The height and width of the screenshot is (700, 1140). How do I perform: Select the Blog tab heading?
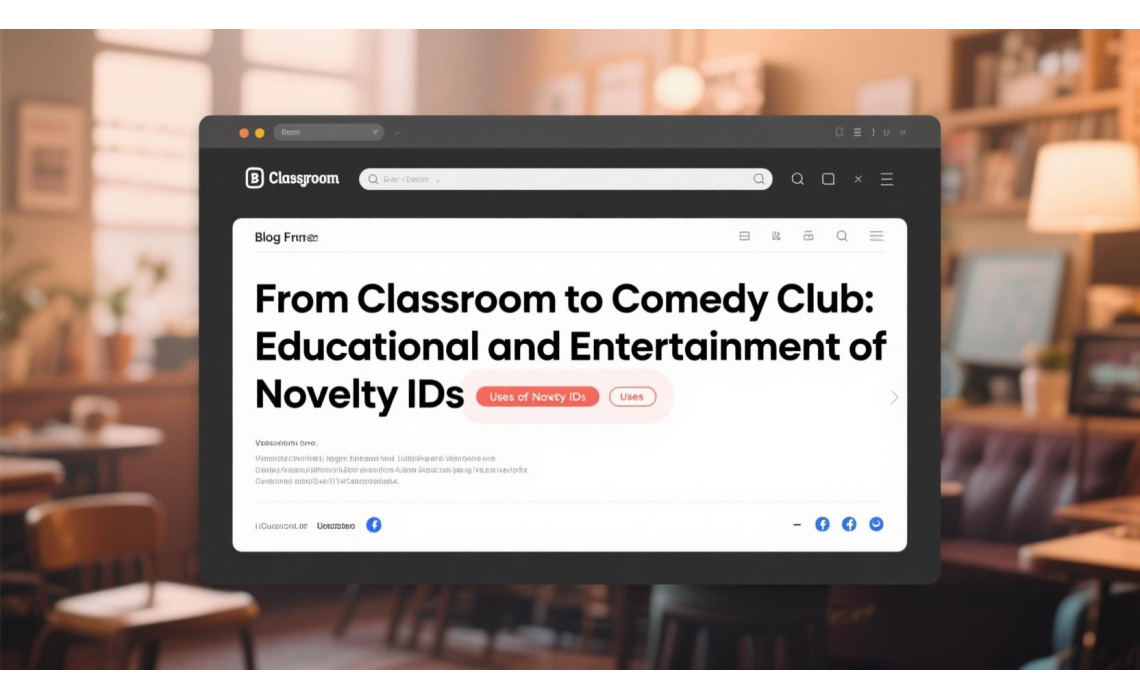click(286, 237)
